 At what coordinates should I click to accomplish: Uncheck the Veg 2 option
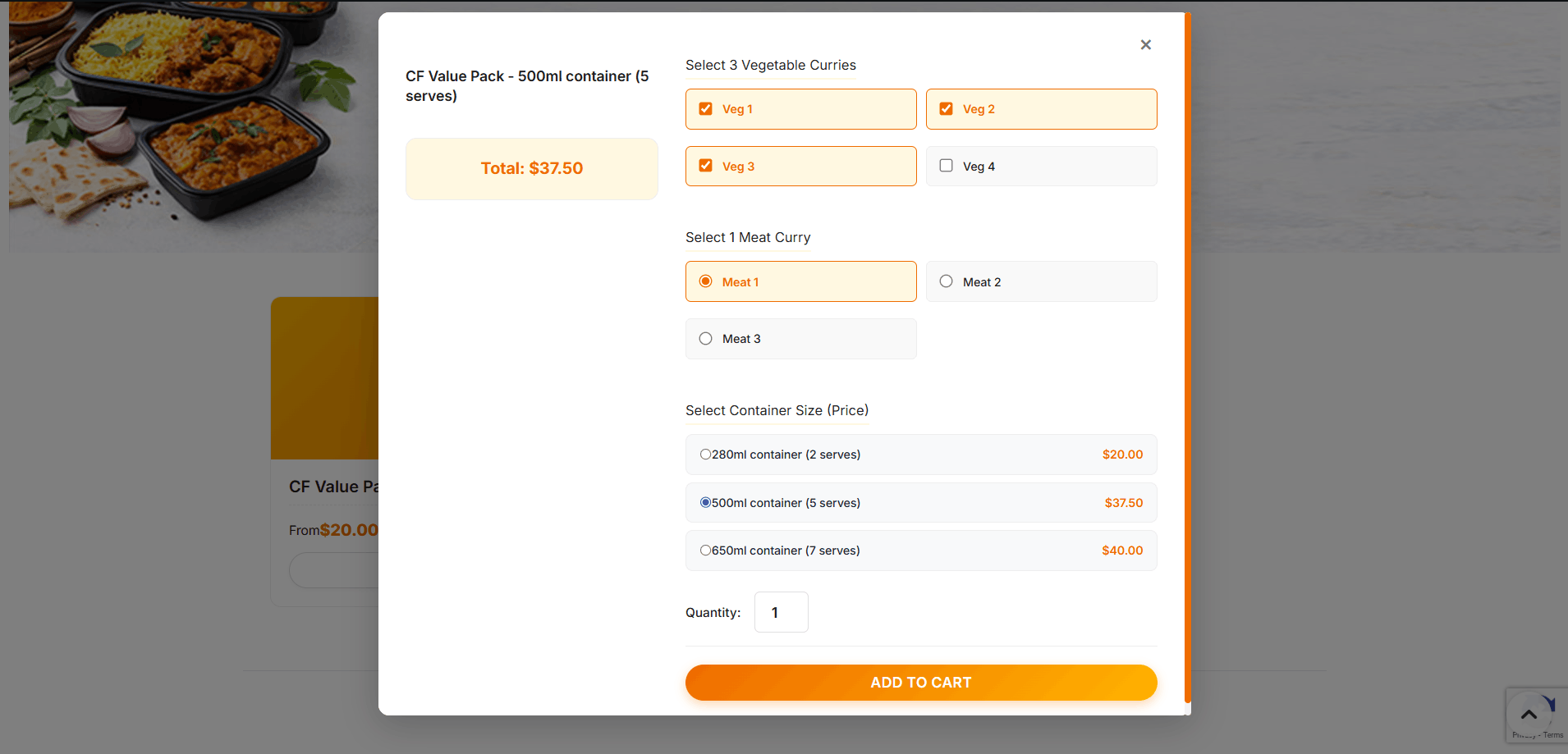[946, 109]
